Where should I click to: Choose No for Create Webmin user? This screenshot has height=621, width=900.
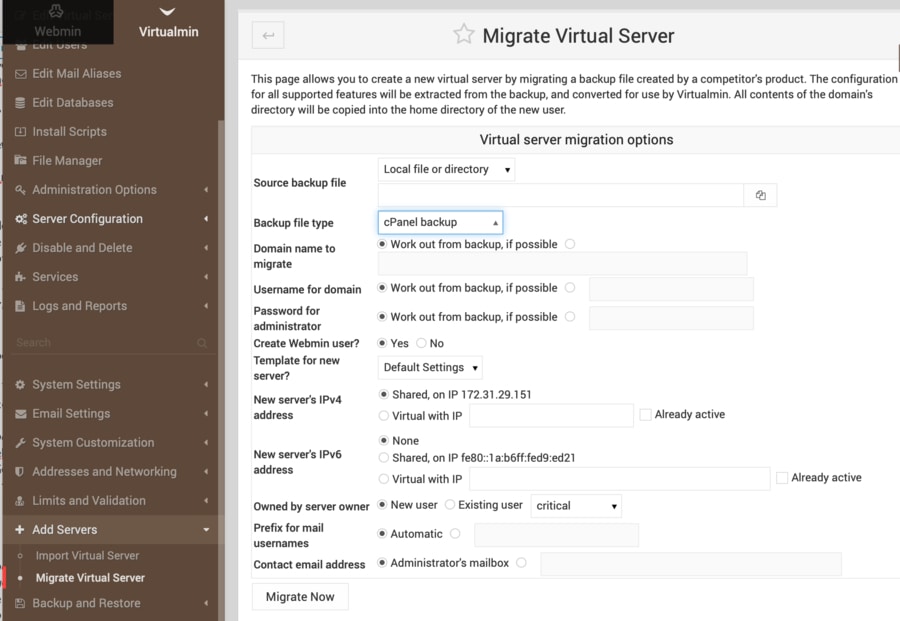pos(421,343)
